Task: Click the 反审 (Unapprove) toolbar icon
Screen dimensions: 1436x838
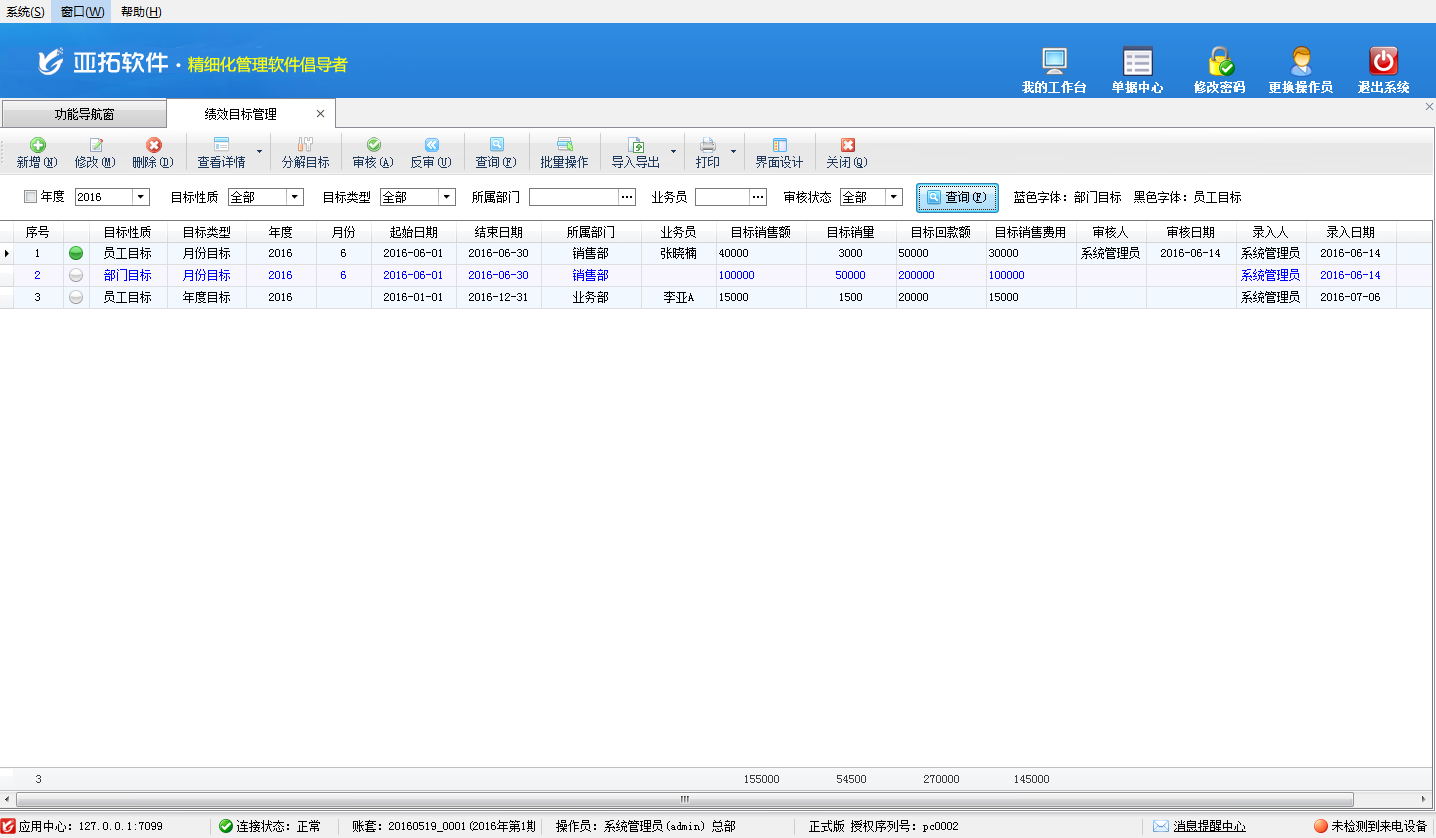Action: pyautogui.click(x=431, y=146)
